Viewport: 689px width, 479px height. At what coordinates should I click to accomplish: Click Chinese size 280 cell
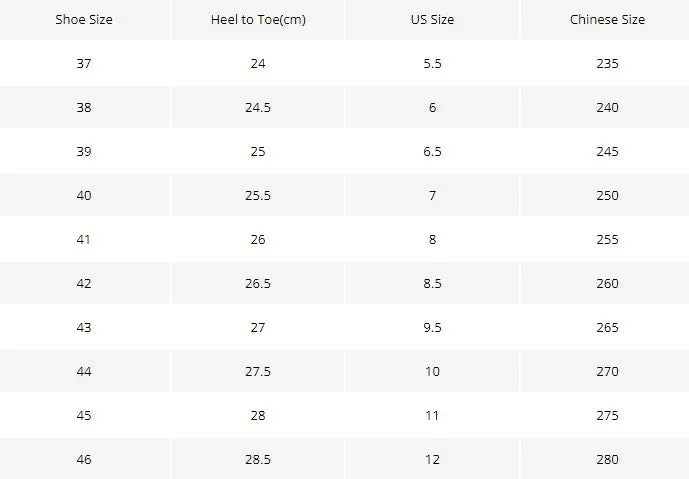point(607,459)
